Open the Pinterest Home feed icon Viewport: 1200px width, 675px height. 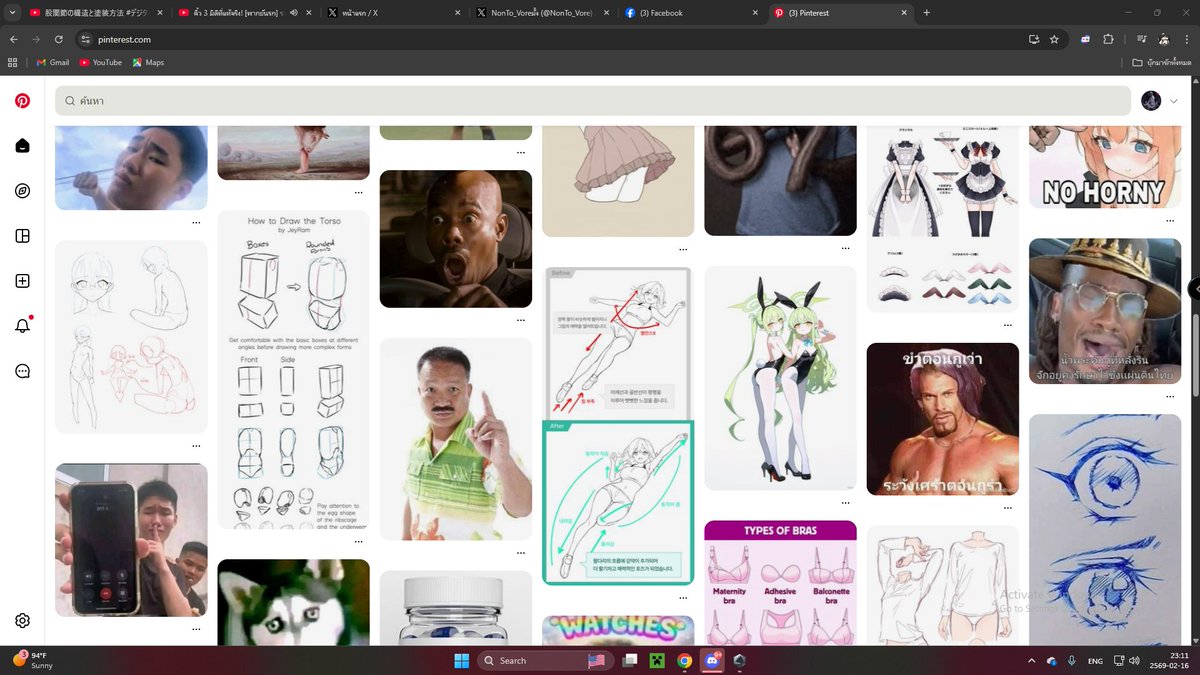(x=22, y=146)
